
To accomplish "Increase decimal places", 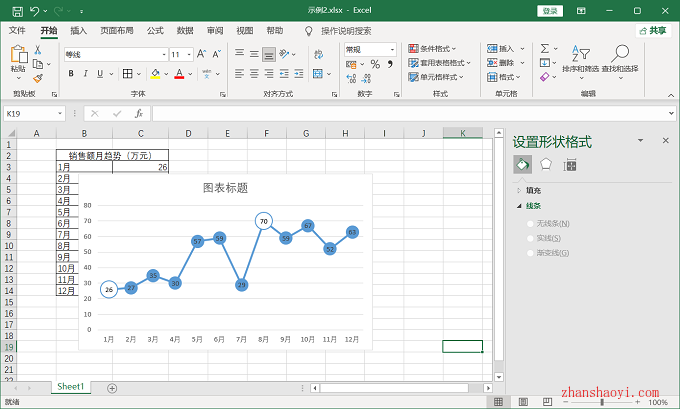I will pyautogui.click(x=351, y=79).
